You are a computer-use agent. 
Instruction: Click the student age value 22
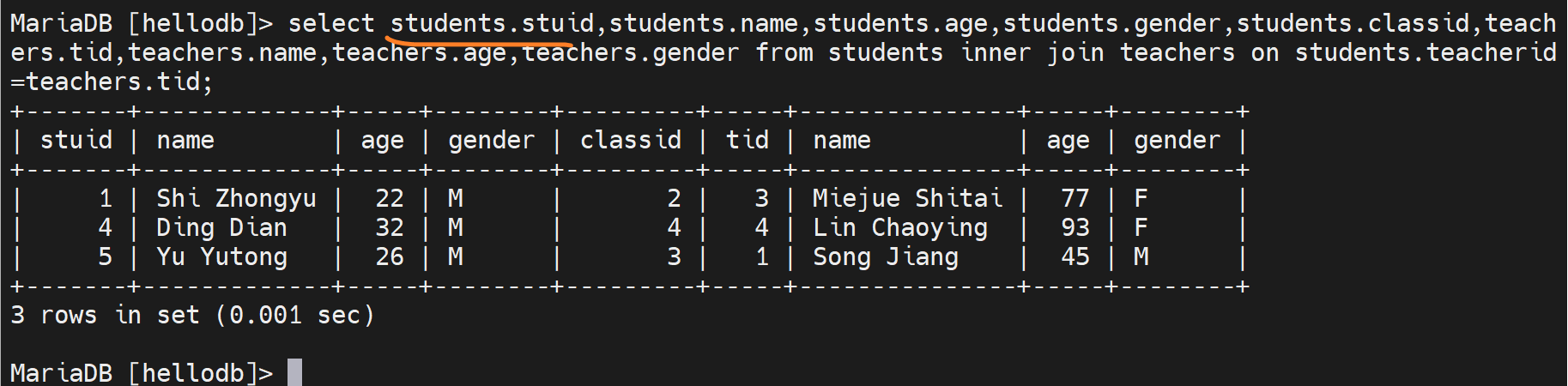click(389, 198)
